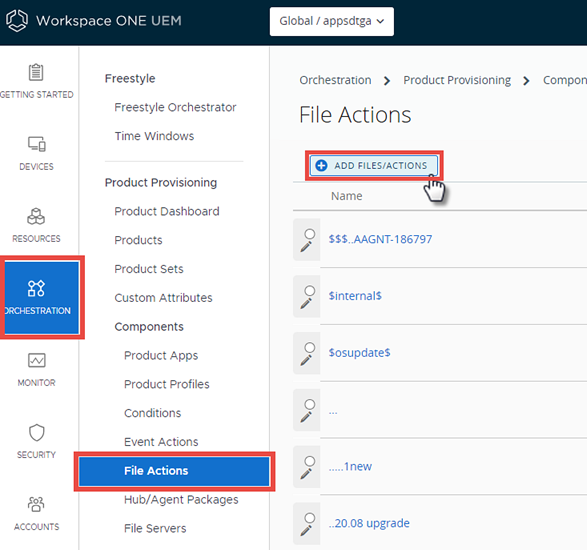
Task: Open the Products menu item
Action: (x=139, y=240)
